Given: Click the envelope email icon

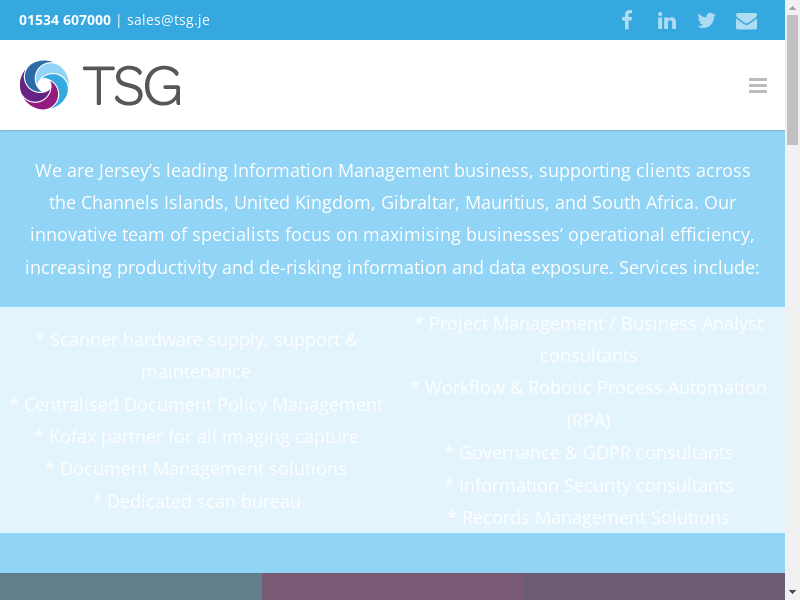Looking at the screenshot, I should [746, 20].
